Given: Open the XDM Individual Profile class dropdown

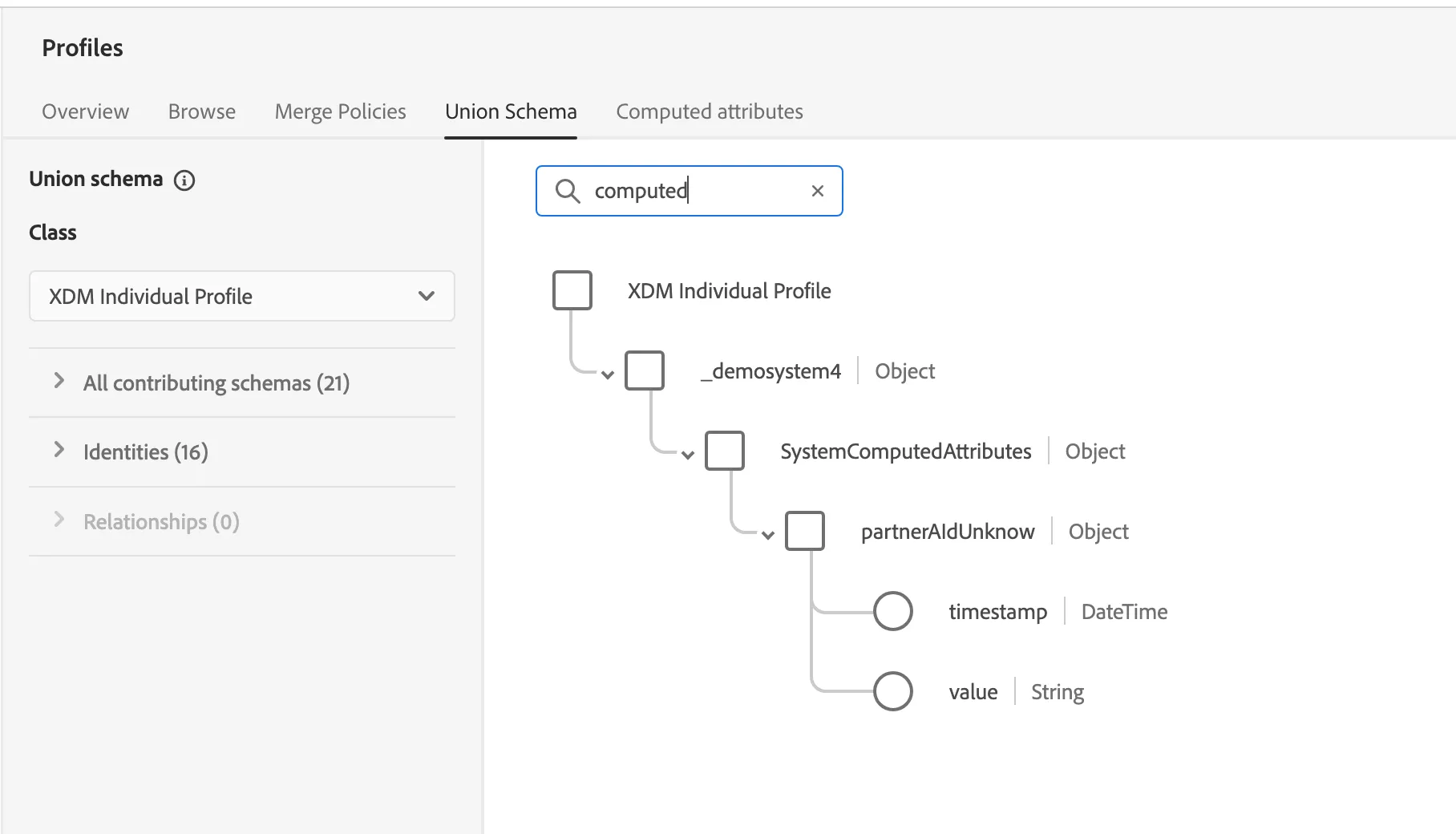Looking at the screenshot, I should point(242,296).
